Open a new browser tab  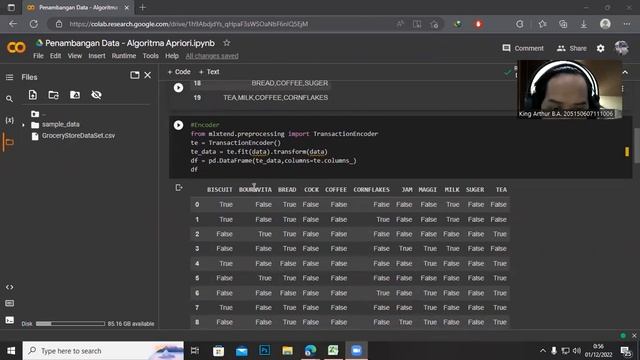point(142,7)
